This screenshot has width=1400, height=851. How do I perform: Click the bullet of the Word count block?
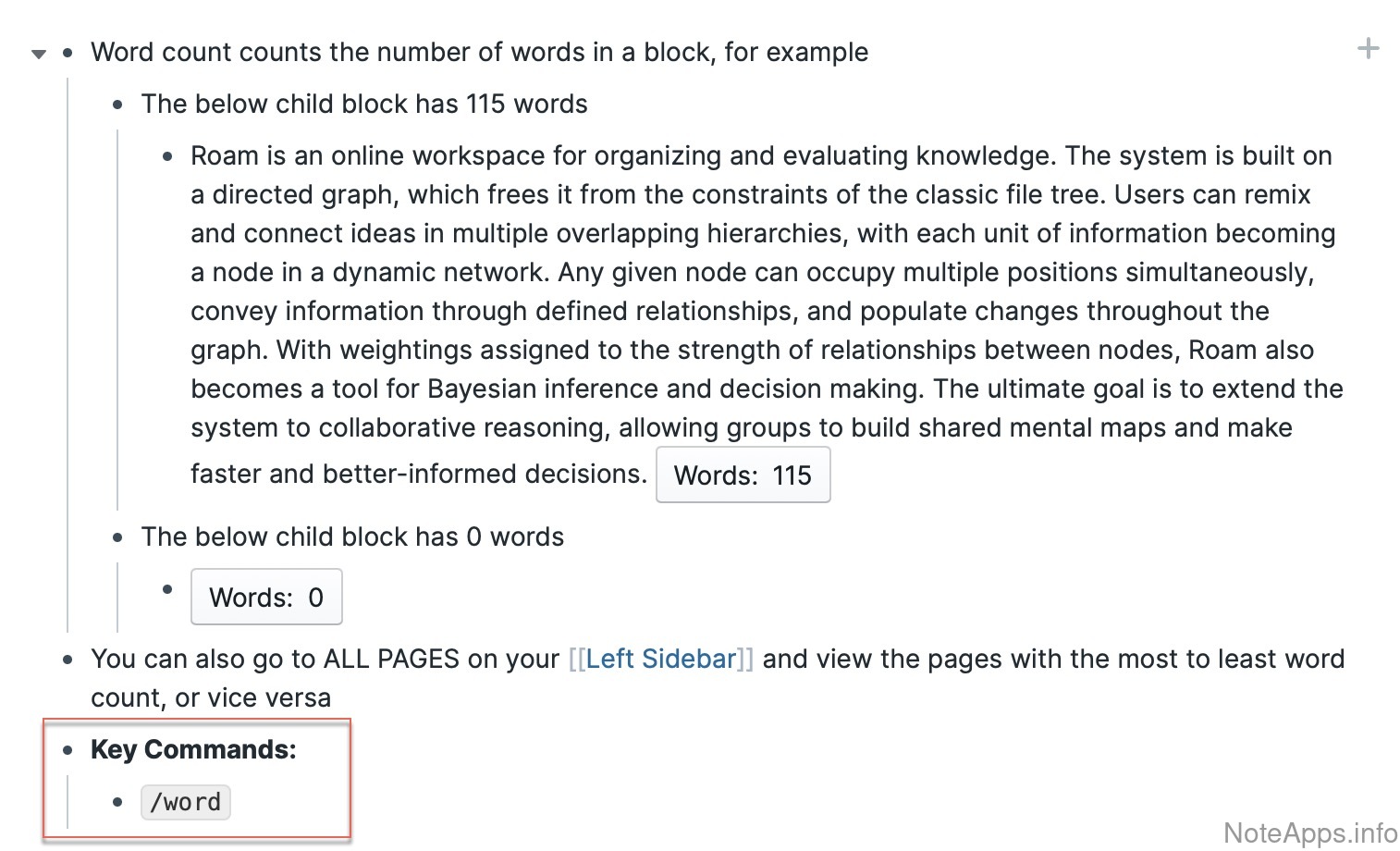point(68,53)
